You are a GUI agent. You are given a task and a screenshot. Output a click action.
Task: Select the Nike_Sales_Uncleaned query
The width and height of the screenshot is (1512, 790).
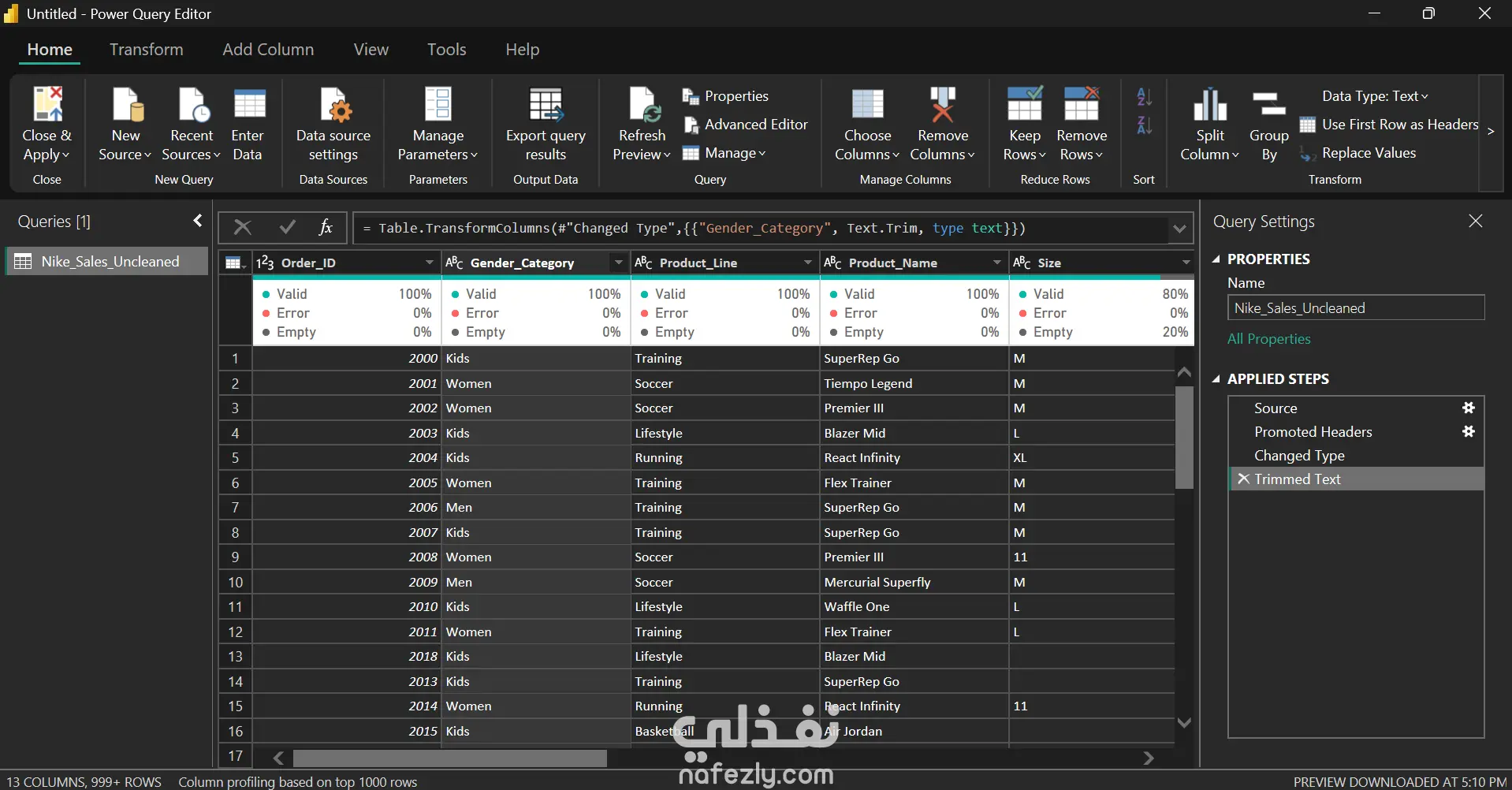point(107,261)
